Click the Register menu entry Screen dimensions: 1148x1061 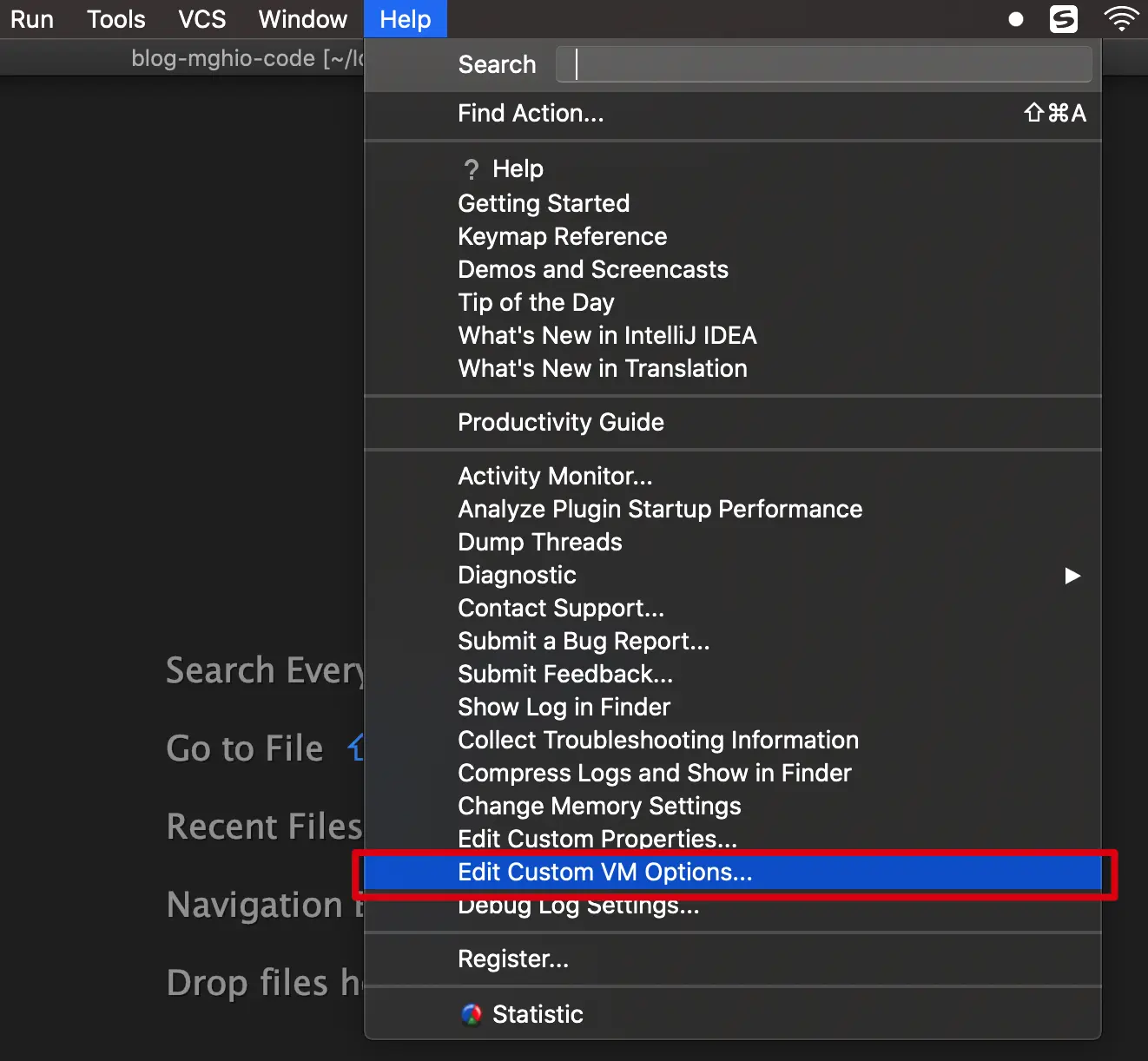click(x=513, y=959)
